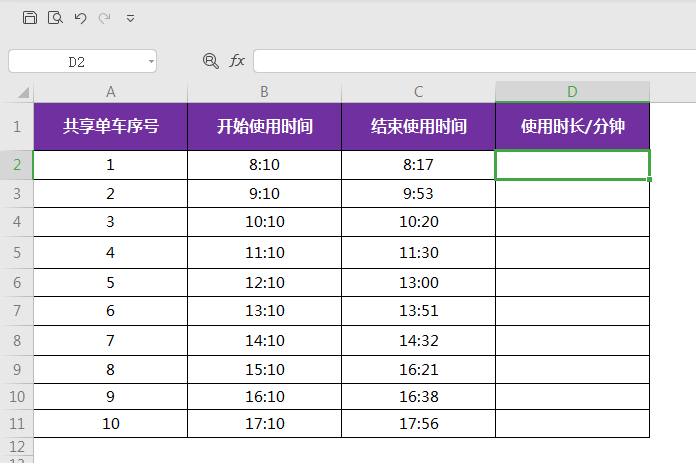
Task: Click the magnifier icon beside fx
Action: (x=210, y=61)
